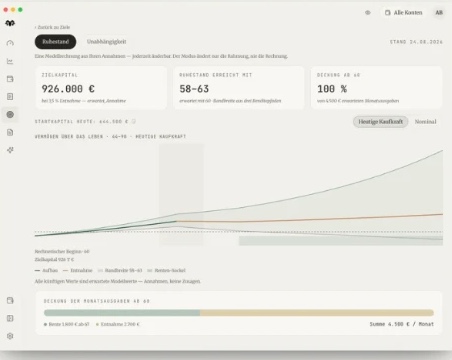Viewport: 452px width, 360px height.
Task: Switch chart to Nominal values
Action: (x=425, y=122)
